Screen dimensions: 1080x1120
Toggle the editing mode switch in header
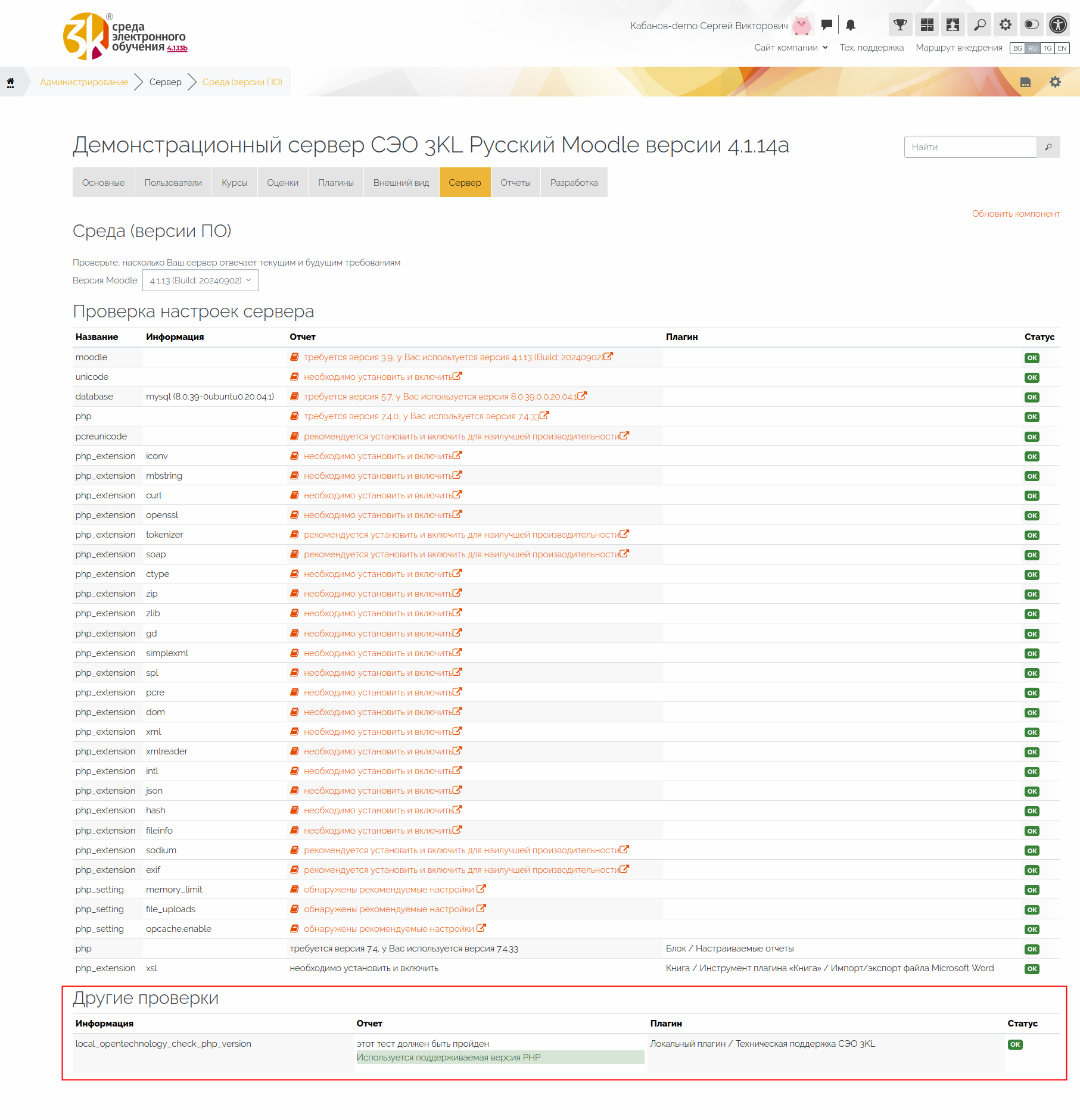[x=1032, y=25]
